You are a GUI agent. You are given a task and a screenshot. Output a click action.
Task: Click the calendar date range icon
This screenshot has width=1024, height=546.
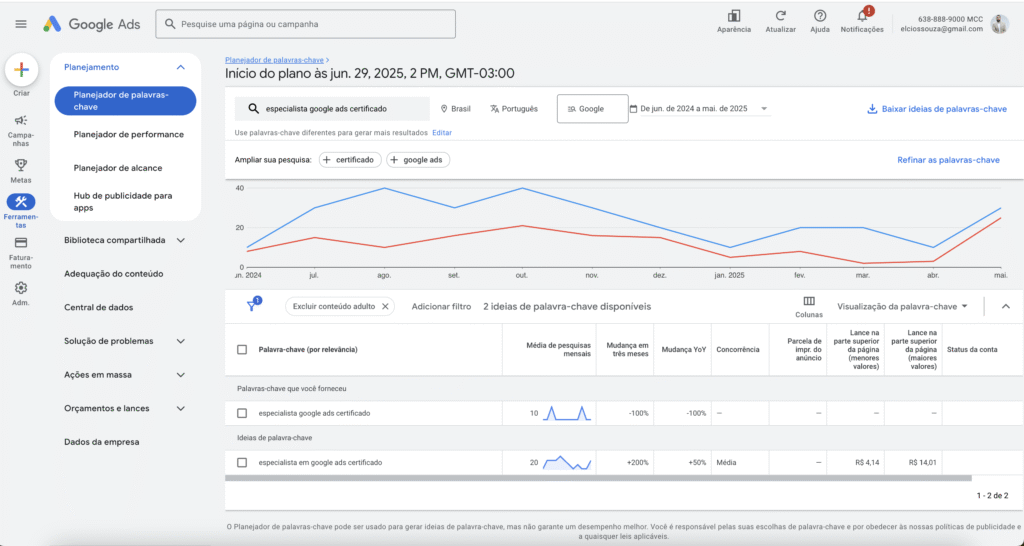click(633, 109)
